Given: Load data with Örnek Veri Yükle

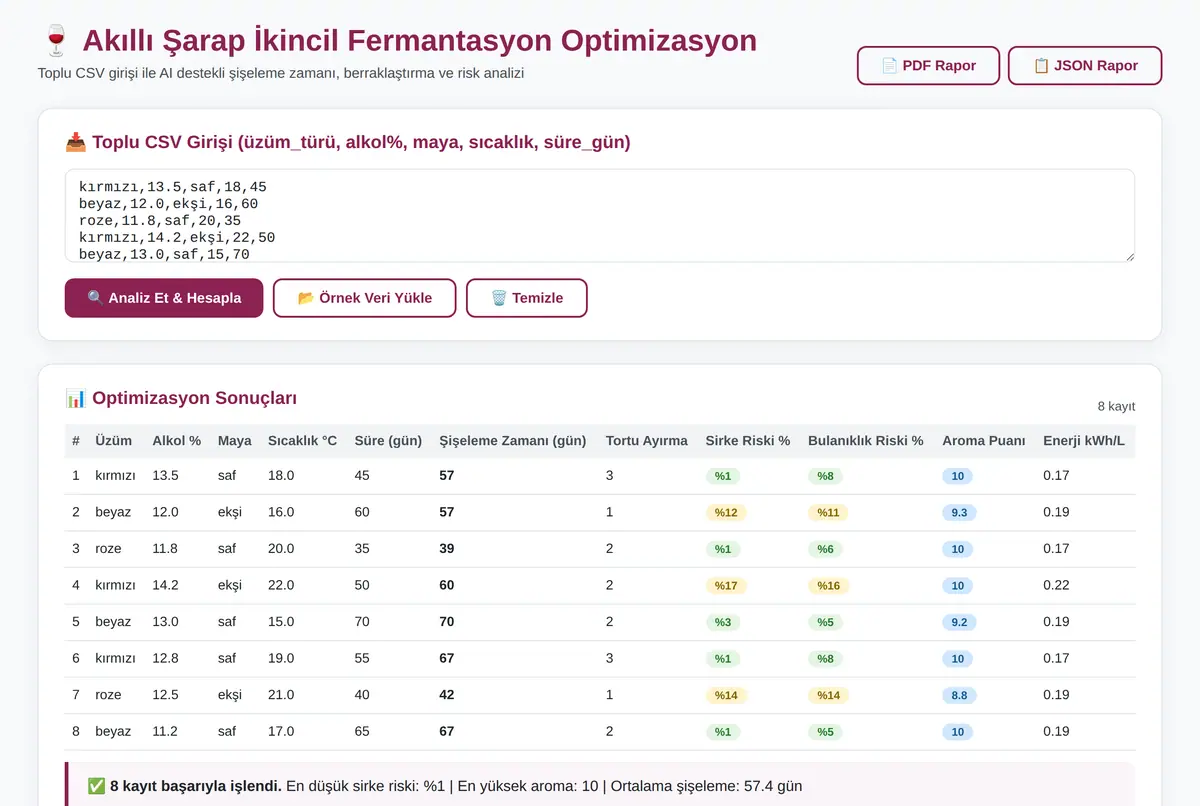Looking at the screenshot, I should (365, 298).
